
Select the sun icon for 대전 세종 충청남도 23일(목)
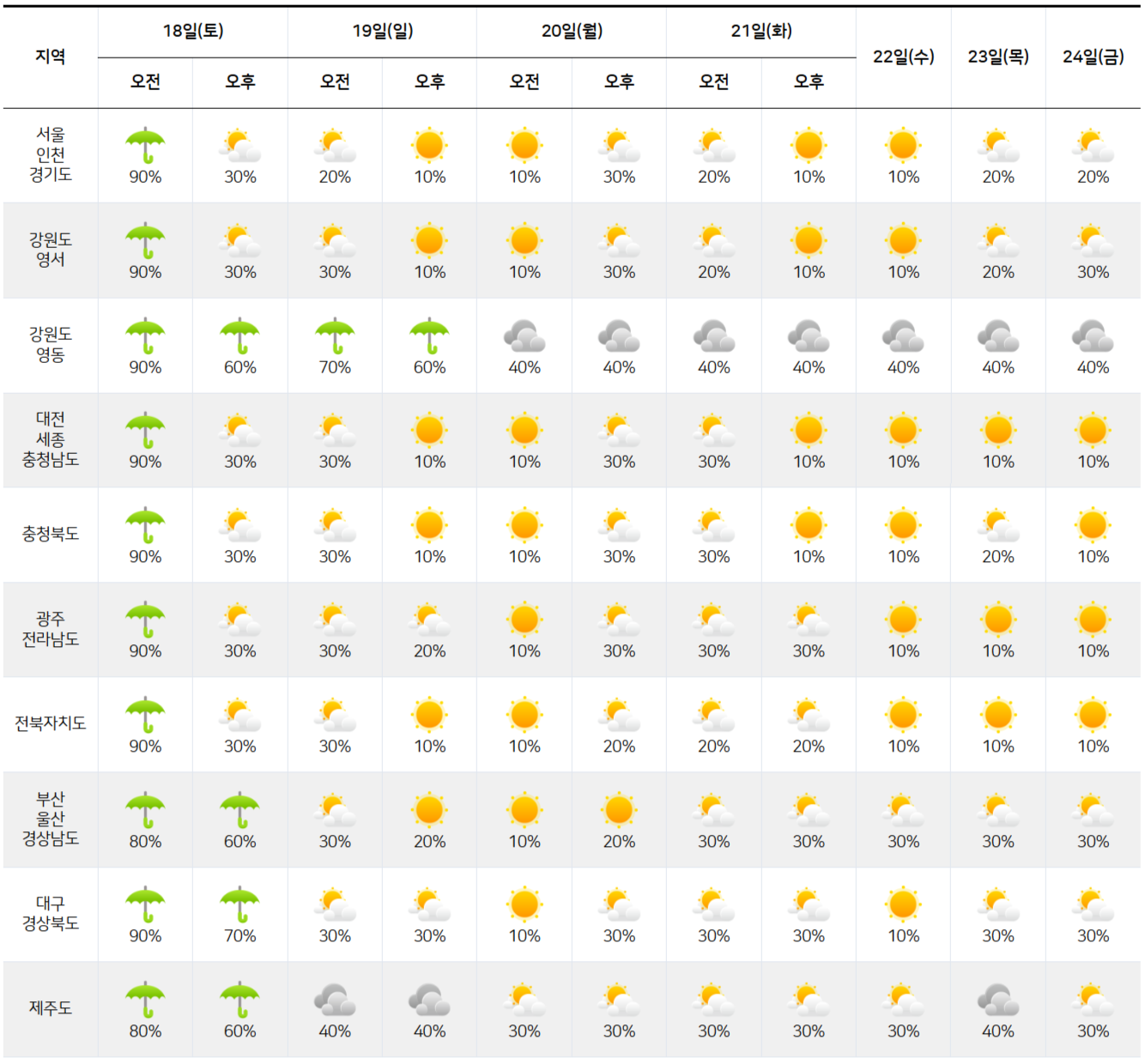(x=998, y=431)
